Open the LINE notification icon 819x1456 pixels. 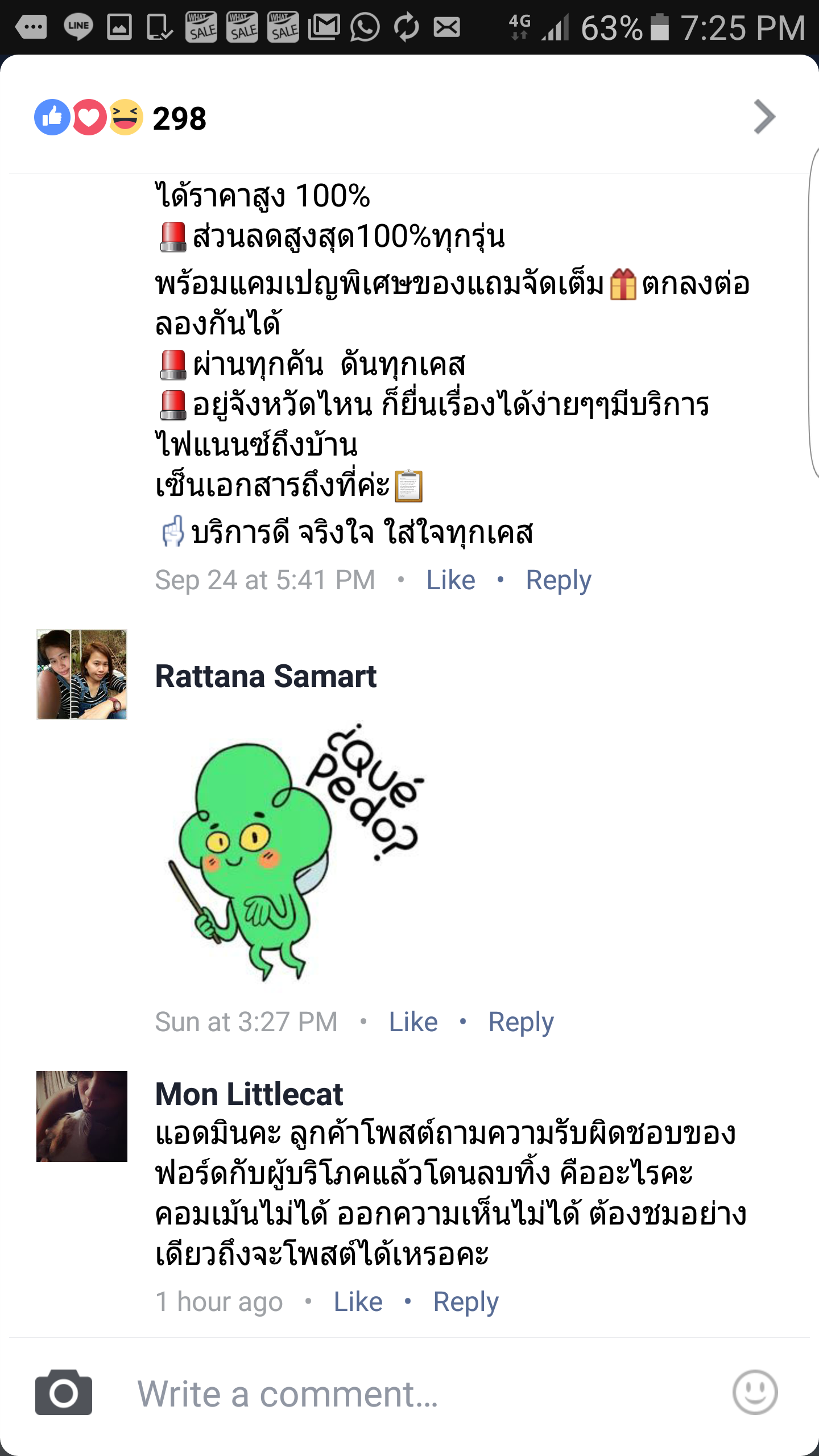[x=78, y=27]
